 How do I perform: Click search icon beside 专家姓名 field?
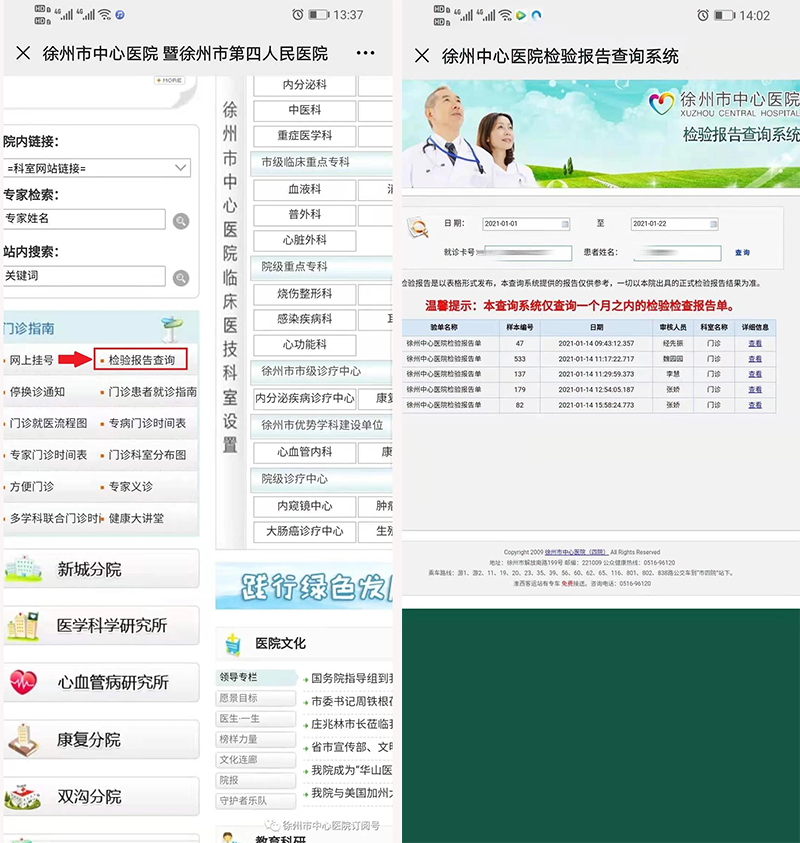181,221
